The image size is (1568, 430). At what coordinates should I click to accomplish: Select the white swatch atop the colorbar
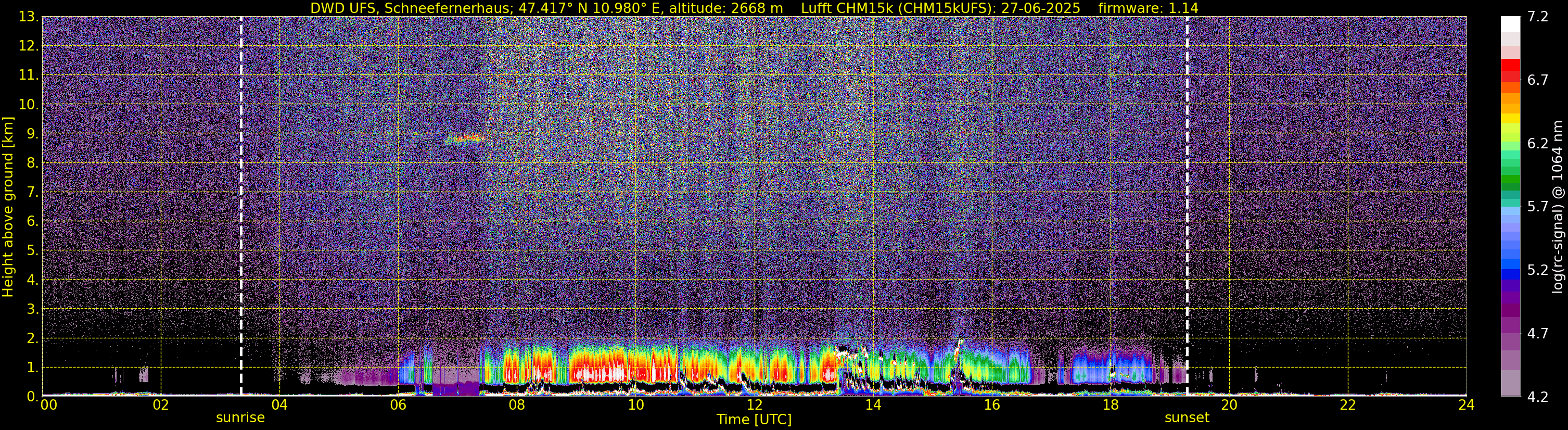[x=1510, y=24]
